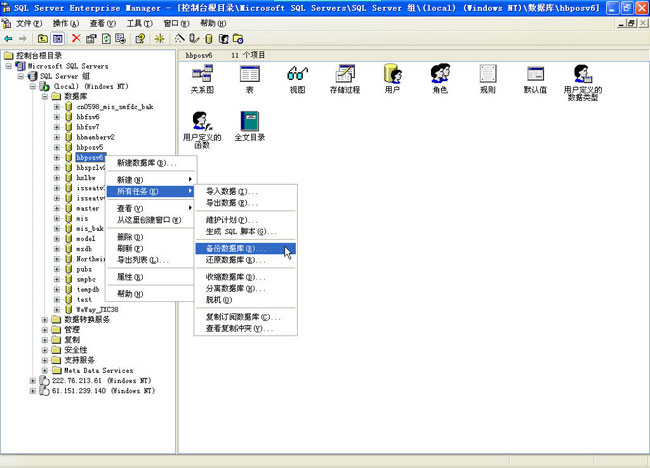This screenshot has width=650, height=468.
Task: Choose 收缩数据库 menu item
Action: 245,277
